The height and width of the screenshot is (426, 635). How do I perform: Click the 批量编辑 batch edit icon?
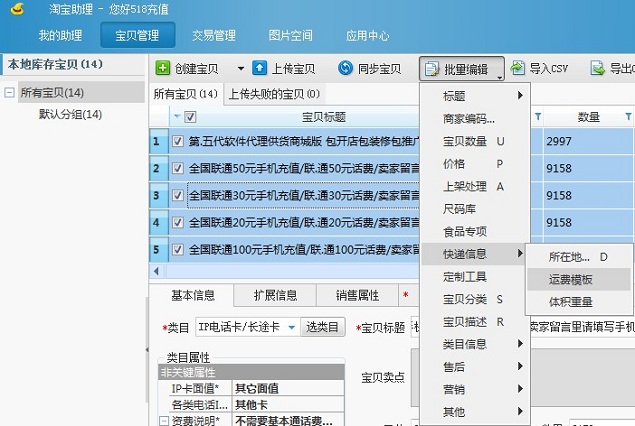click(x=431, y=69)
